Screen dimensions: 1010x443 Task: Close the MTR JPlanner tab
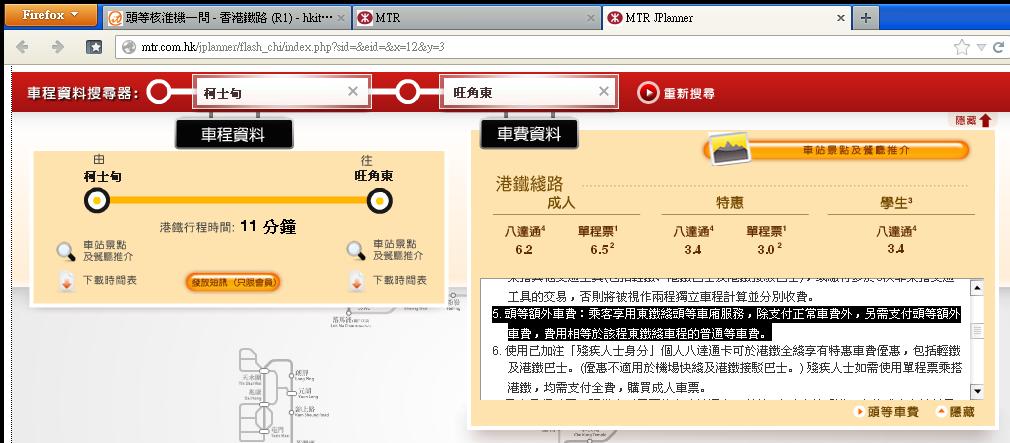click(841, 18)
